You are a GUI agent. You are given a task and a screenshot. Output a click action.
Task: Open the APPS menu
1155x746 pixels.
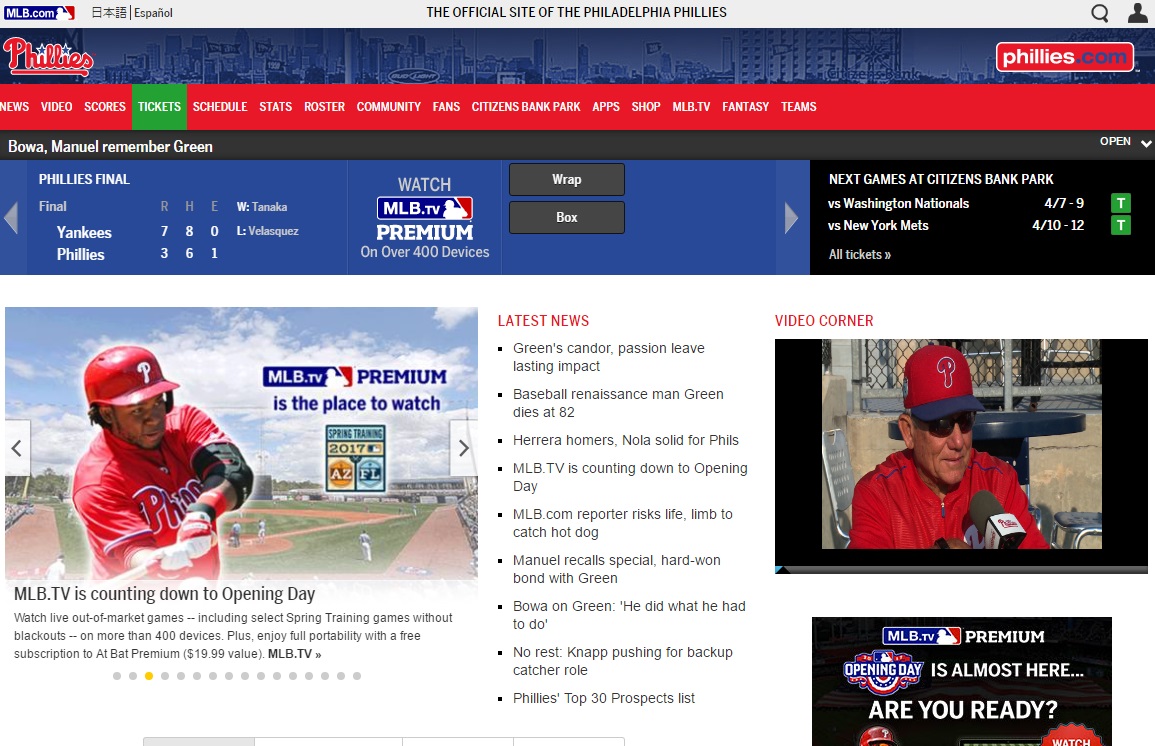[x=605, y=107]
